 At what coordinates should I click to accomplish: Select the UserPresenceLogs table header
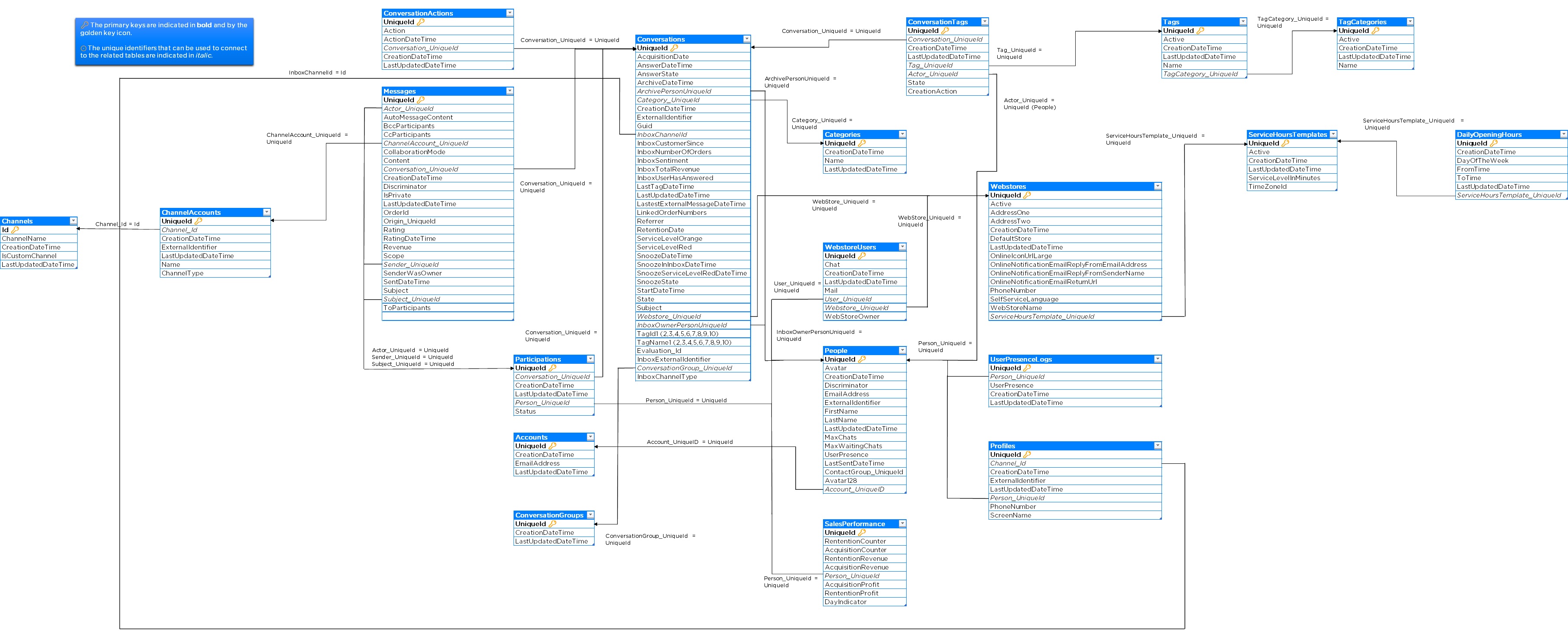(1020, 359)
